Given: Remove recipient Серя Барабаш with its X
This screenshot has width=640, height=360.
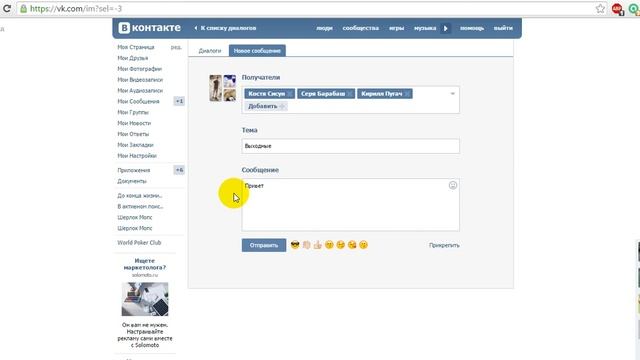Looking at the screenshot, I should click(350, 94).
